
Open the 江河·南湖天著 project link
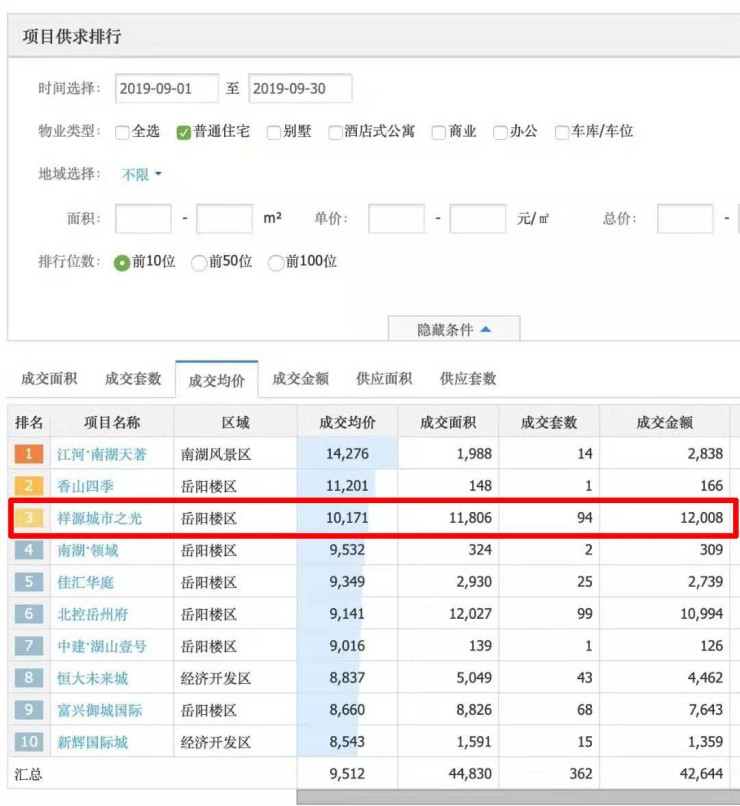click(x=102, y=454)
